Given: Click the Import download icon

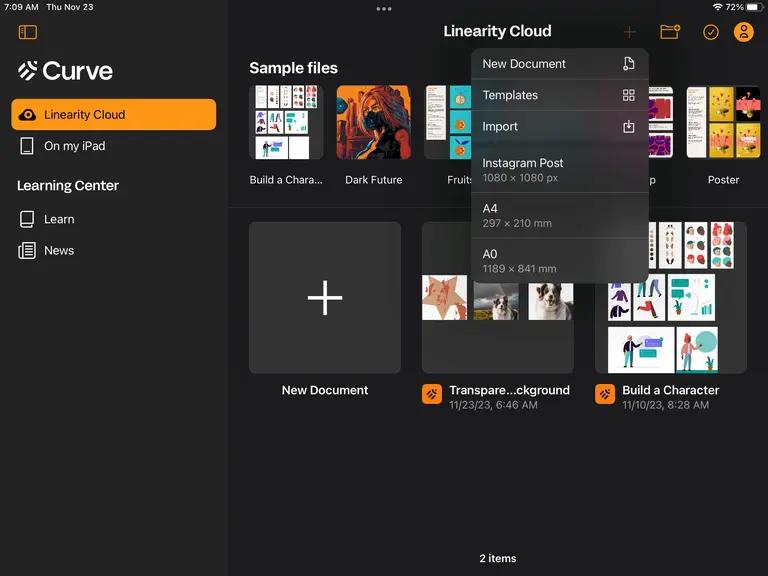Looking at the screenshot, I should click(x=628, y=127).
